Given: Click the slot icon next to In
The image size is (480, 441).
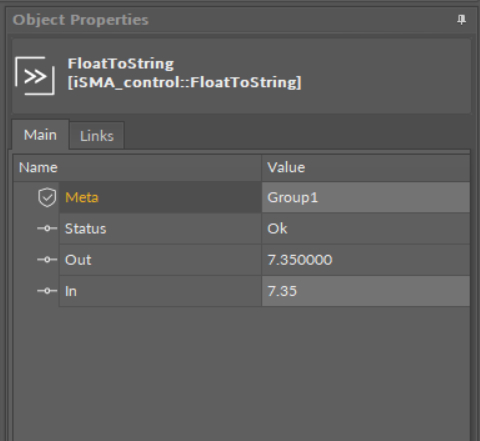Looking at the screenshot, I should [47, 291].
